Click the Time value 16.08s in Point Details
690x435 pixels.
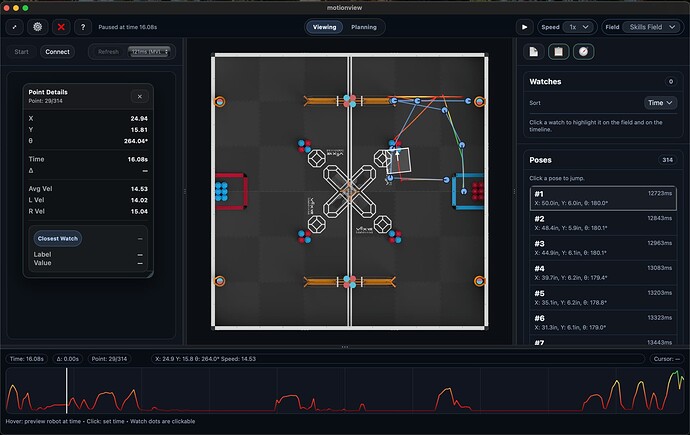[x=138, y=159]
